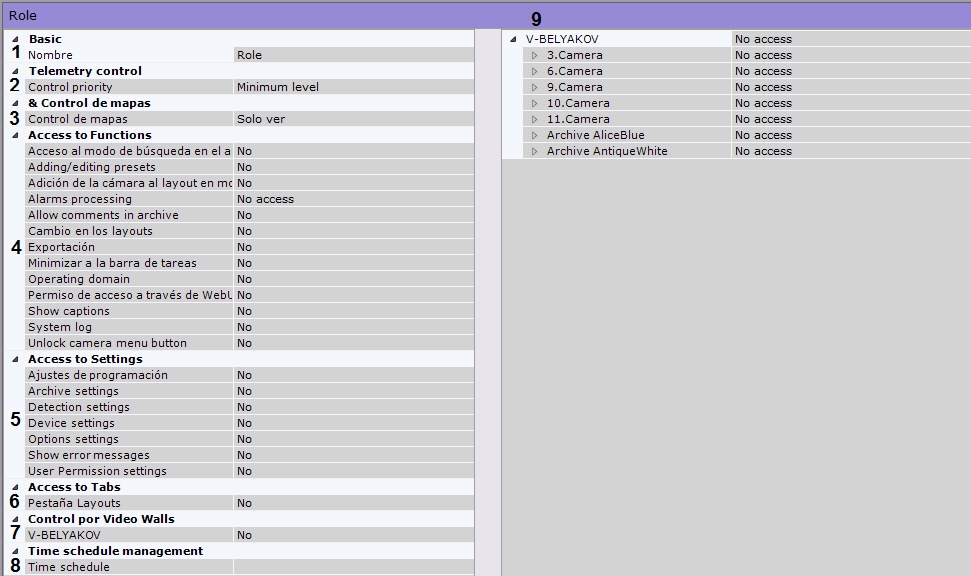Collapse the Basic section

point(15,39)
